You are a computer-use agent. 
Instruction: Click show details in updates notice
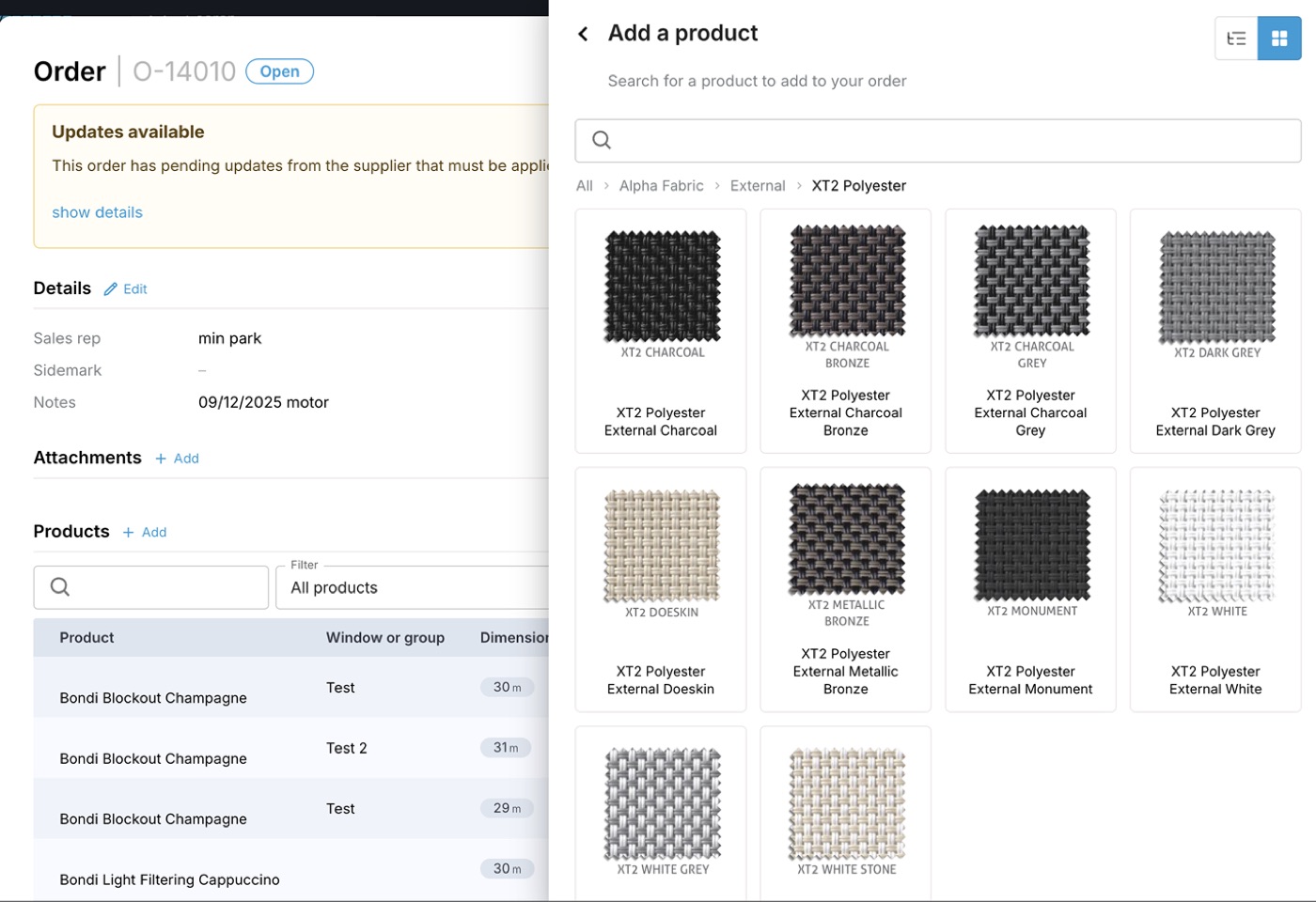tap(97, 212)
